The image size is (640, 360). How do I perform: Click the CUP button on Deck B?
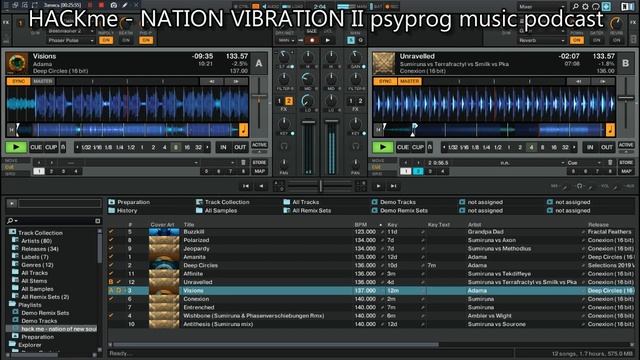[418, 147]
